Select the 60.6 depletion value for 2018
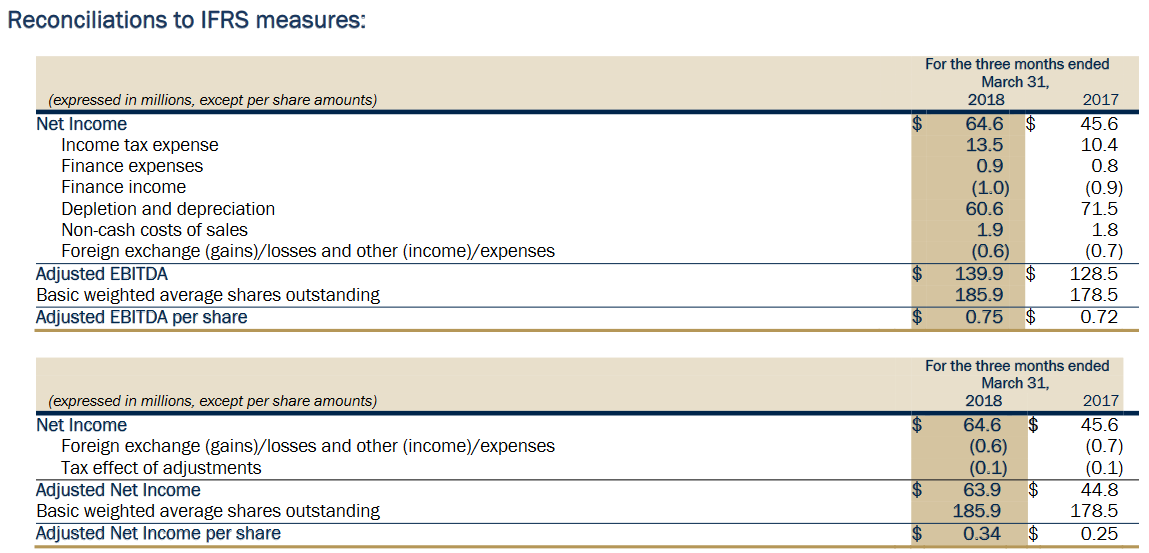Screen dimensions: 1149x553 984,209
